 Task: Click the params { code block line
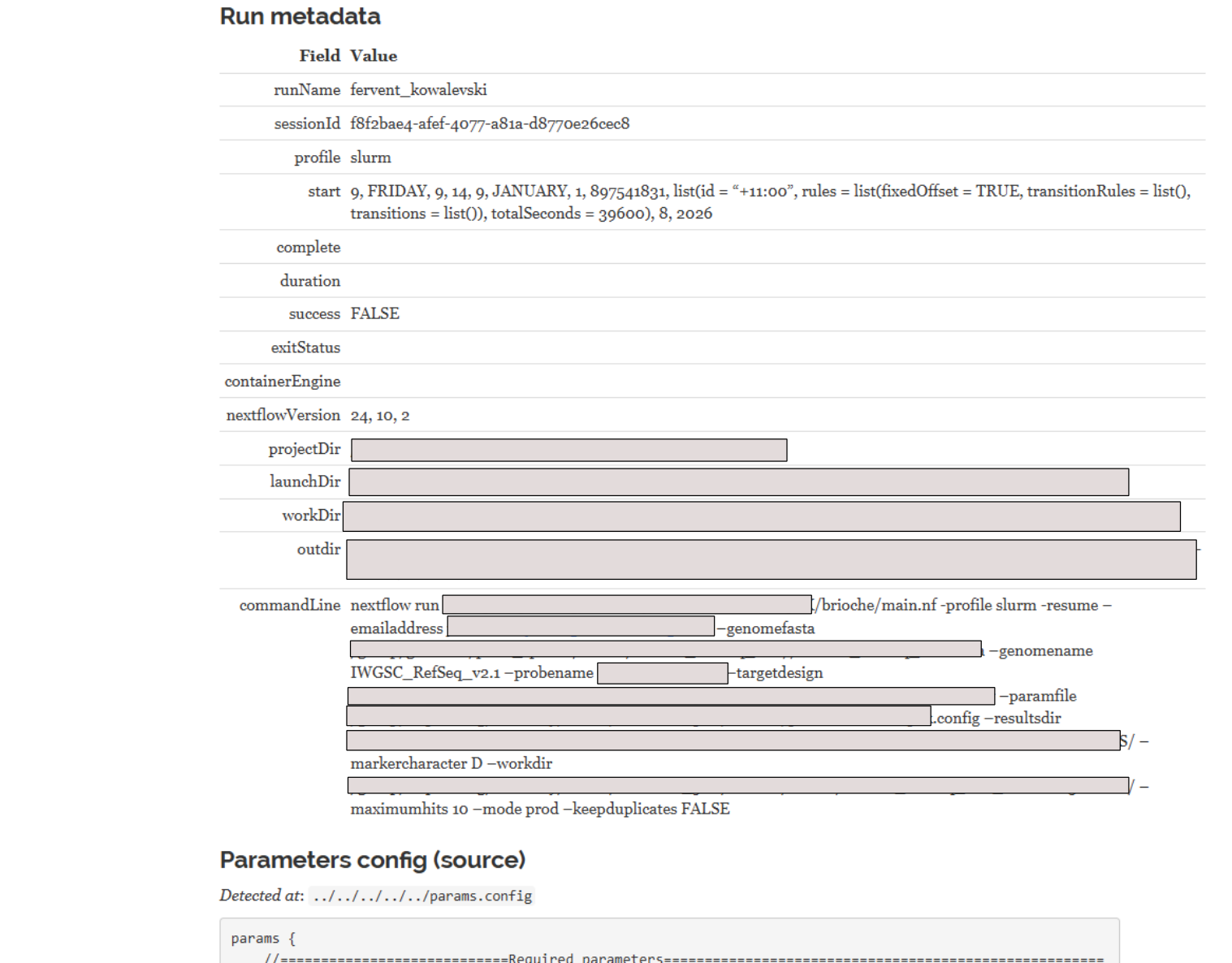(263, 939)
